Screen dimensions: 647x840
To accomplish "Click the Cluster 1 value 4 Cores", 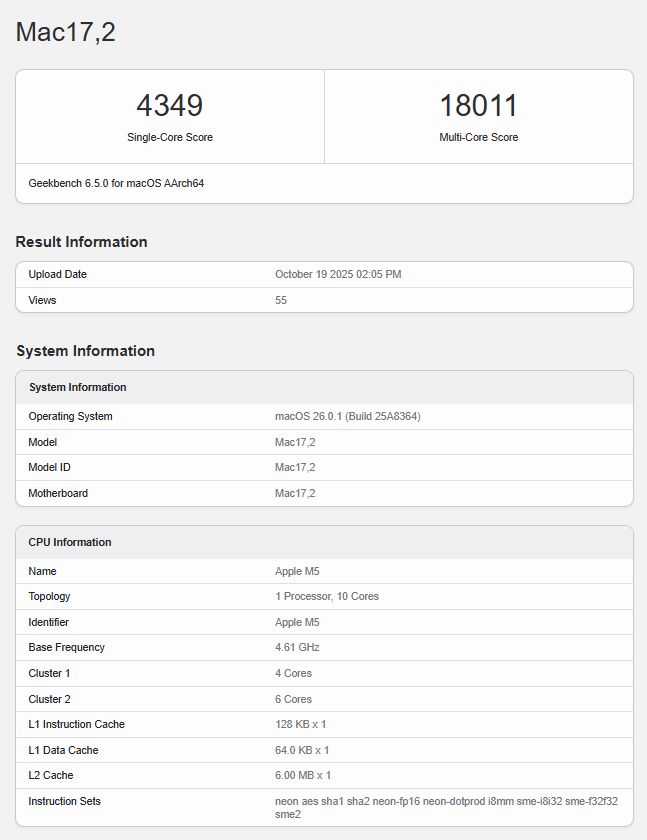I will (x=293, y=673).
